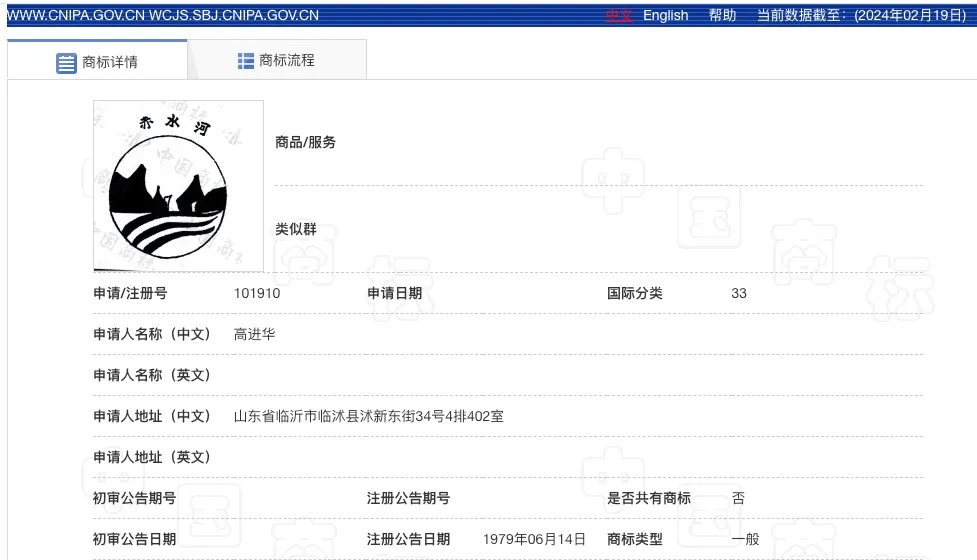The width and height of the screenshot is (977, 560).
Task: Switch to the 商标流程 tab
Action: (277, 60)
